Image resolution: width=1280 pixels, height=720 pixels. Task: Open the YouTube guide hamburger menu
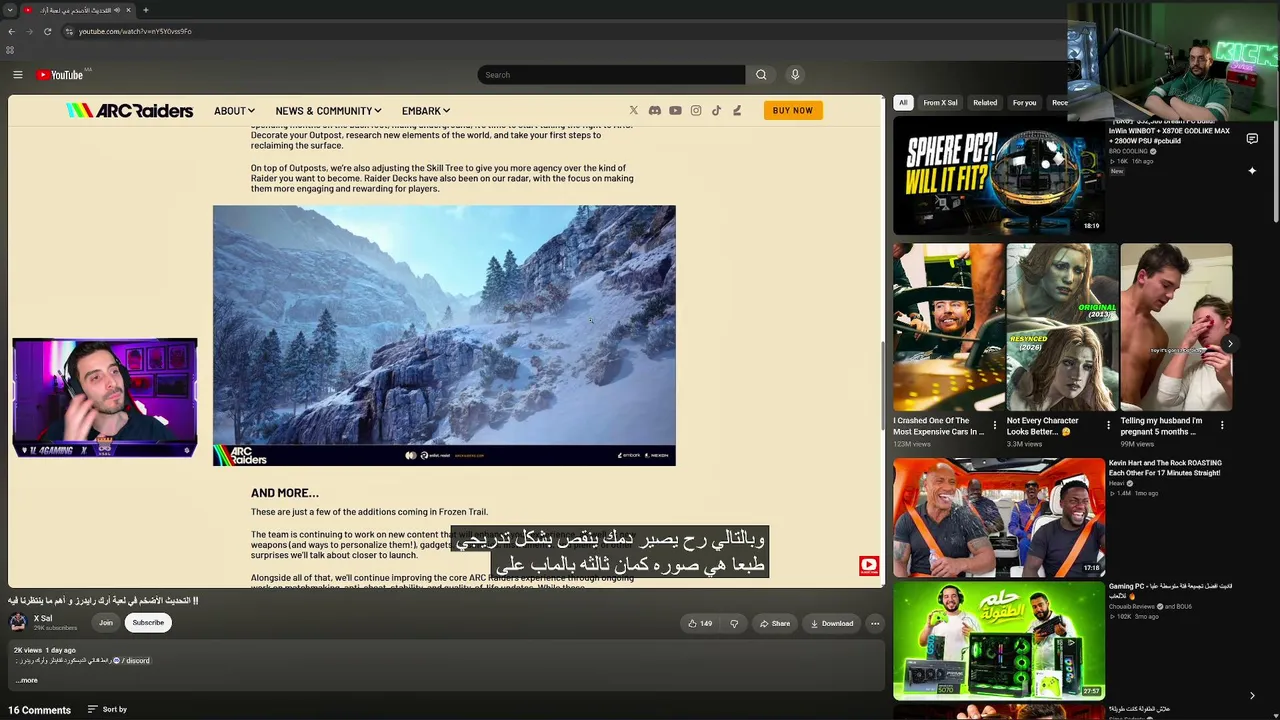18,75
